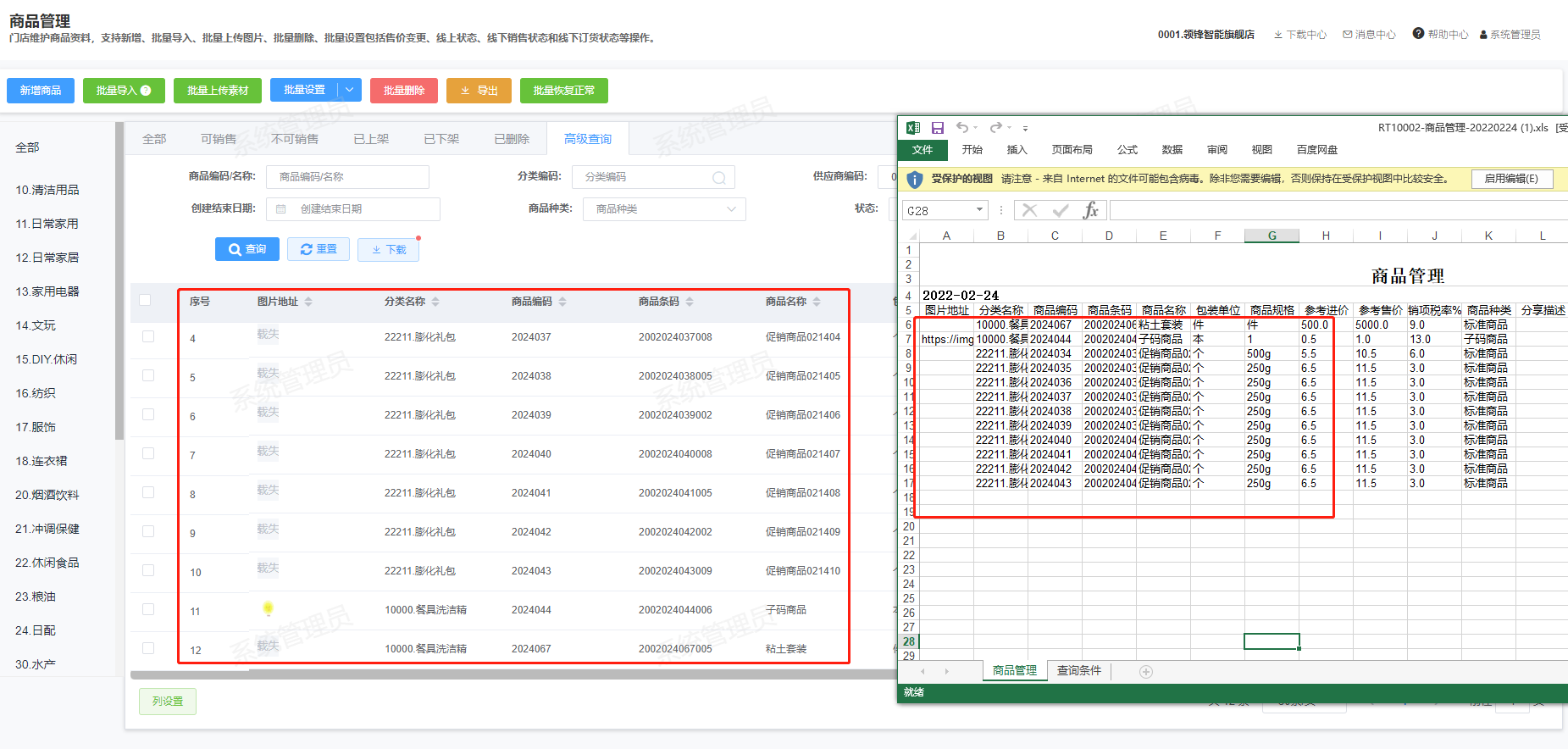Click magnifier icon in 分类编码 field

tap(718, 177)
